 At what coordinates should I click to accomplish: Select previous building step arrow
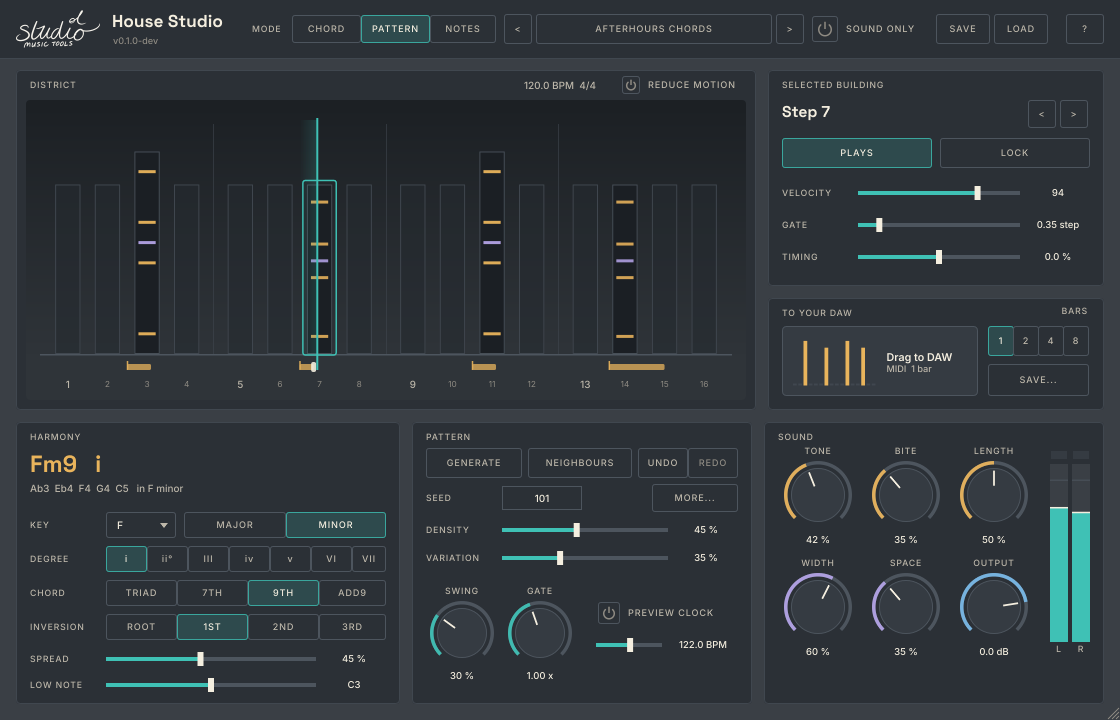click(1041, 114)
